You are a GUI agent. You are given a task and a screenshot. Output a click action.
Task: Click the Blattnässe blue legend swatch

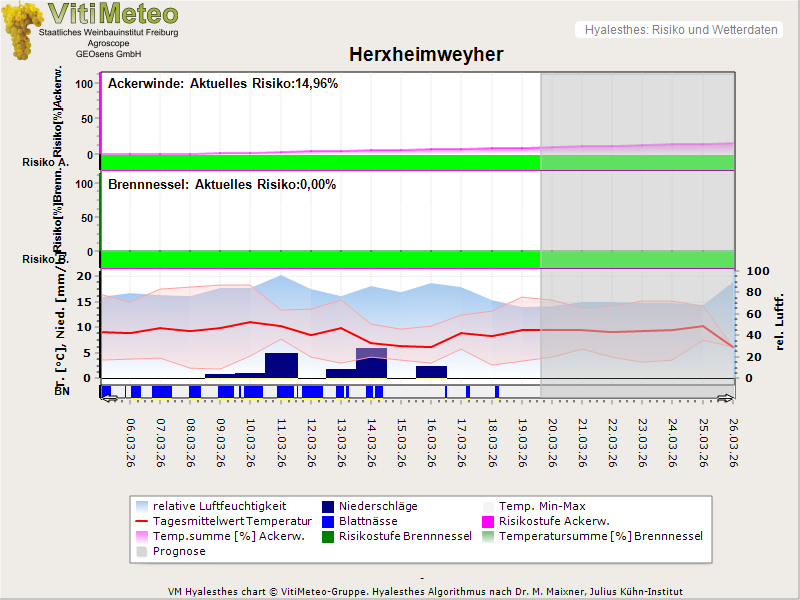coord(329,521)
